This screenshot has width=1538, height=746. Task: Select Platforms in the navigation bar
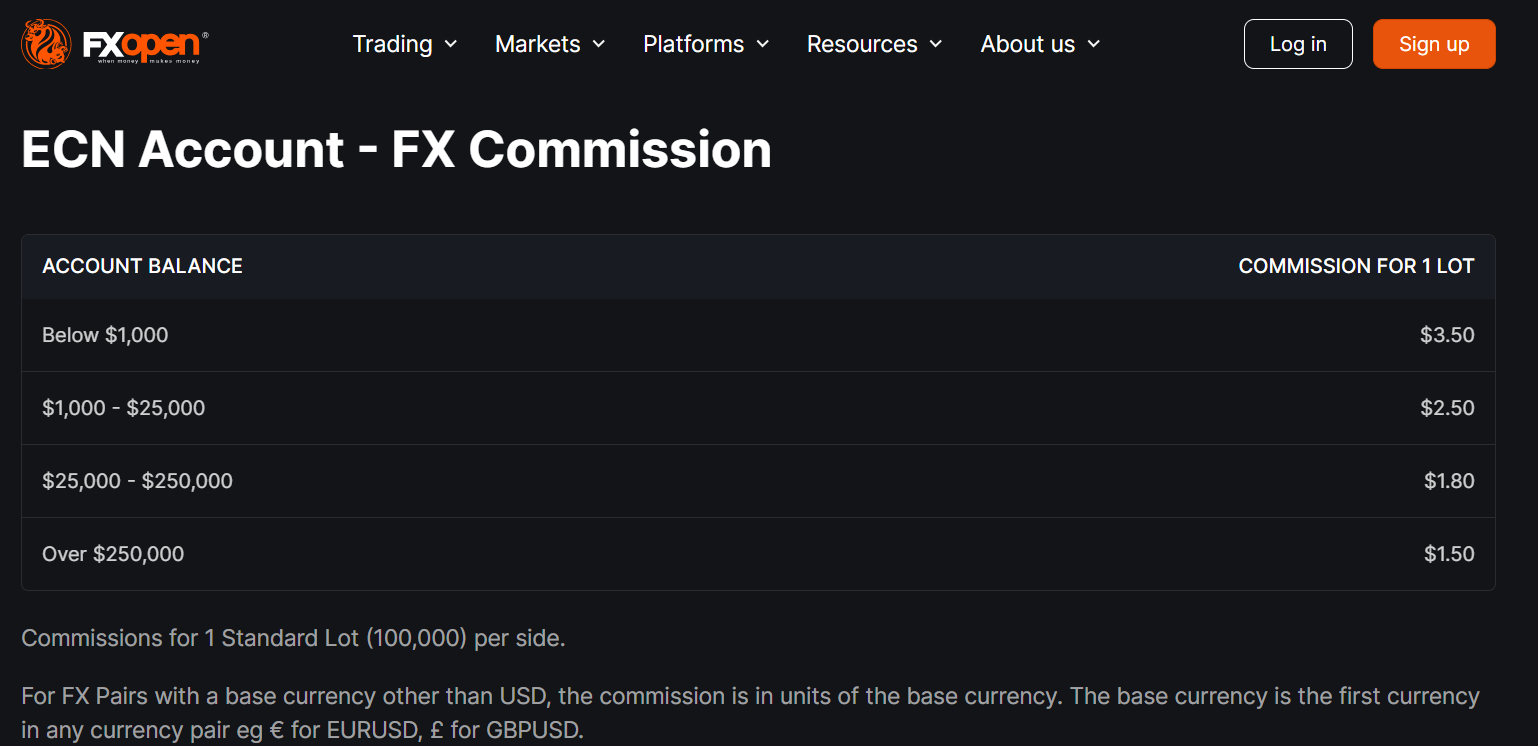(x=693, y=44)
